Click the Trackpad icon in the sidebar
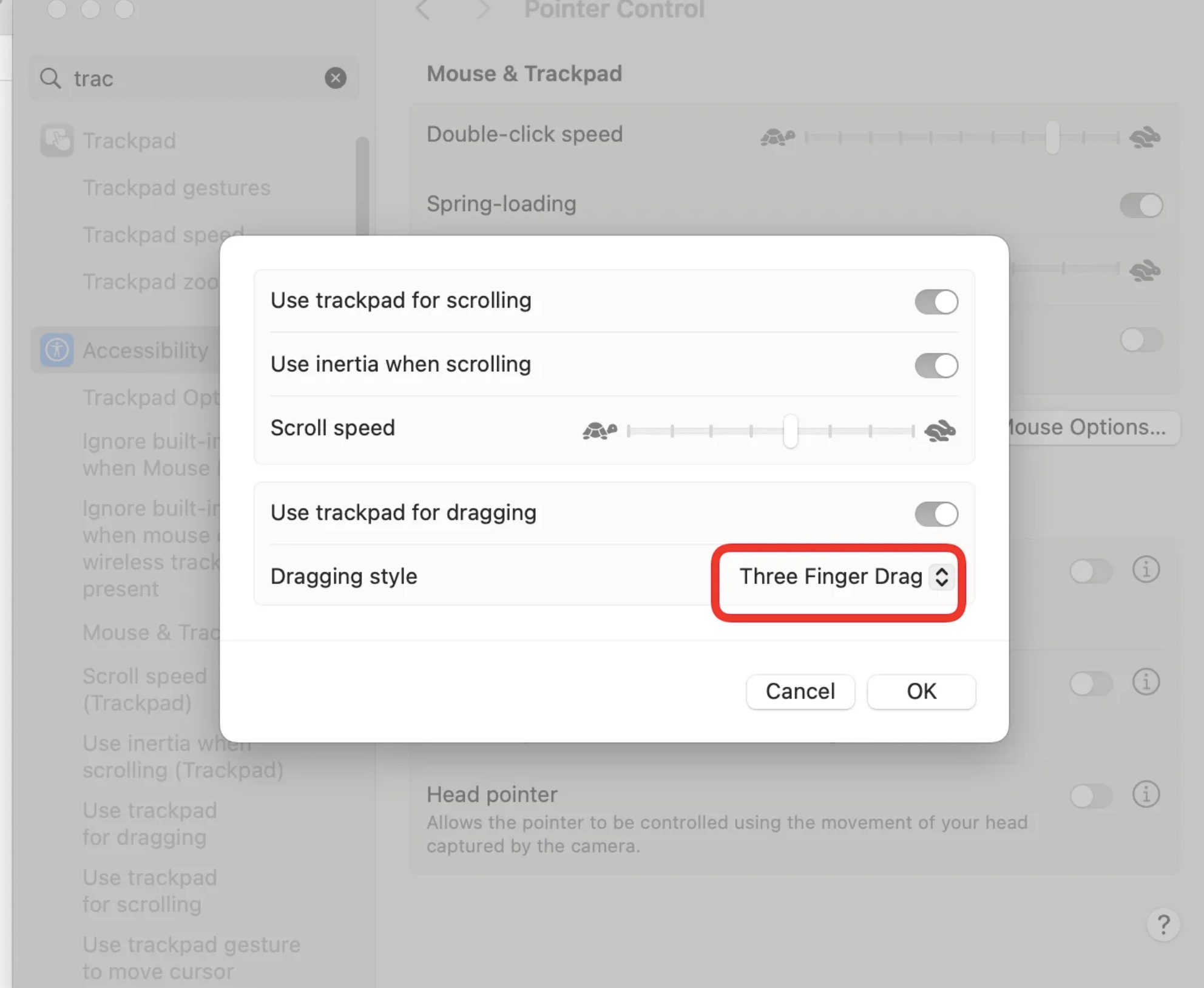1204x988 pixels. [x=57, y=140]
